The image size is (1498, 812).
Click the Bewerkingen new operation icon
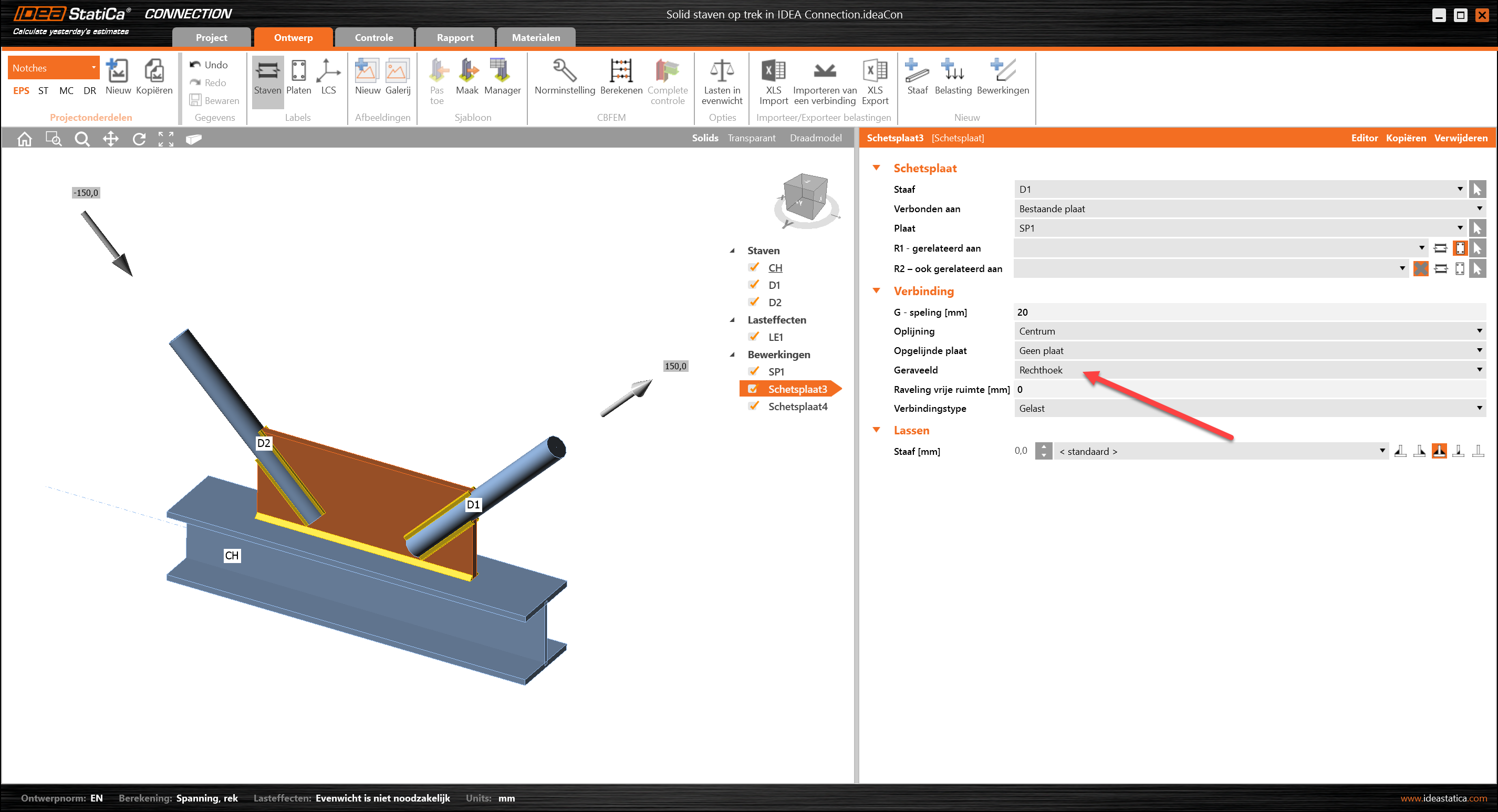pyautogui.click(x=1003, y=71)
